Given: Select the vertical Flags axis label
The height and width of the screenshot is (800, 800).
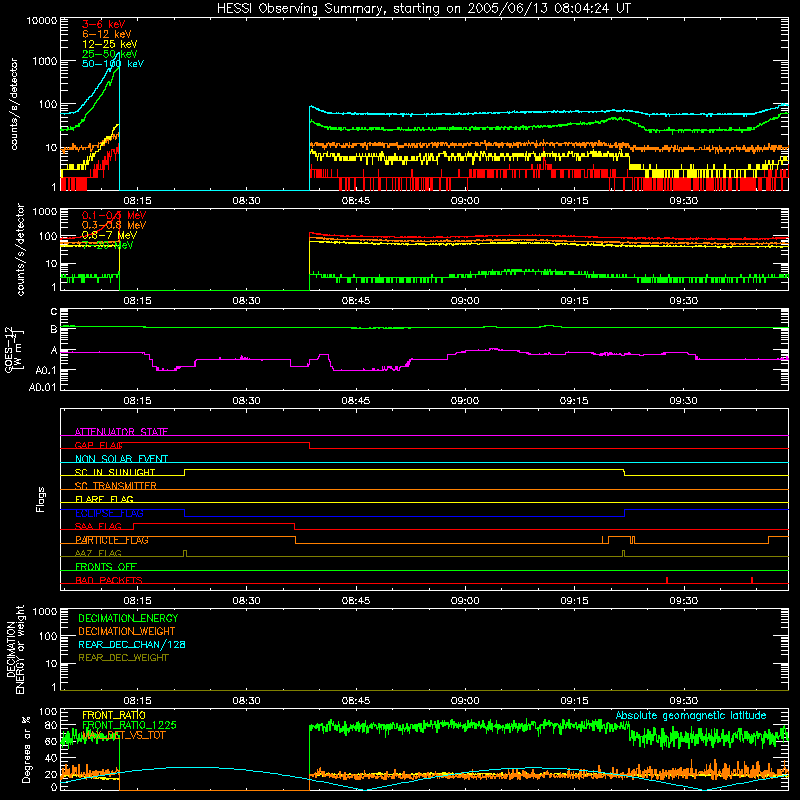Looking at the screenshot, I should (41, 499).
